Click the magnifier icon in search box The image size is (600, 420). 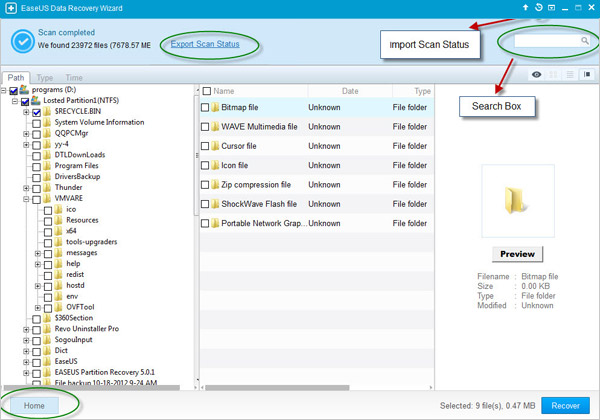click(584, 41)
